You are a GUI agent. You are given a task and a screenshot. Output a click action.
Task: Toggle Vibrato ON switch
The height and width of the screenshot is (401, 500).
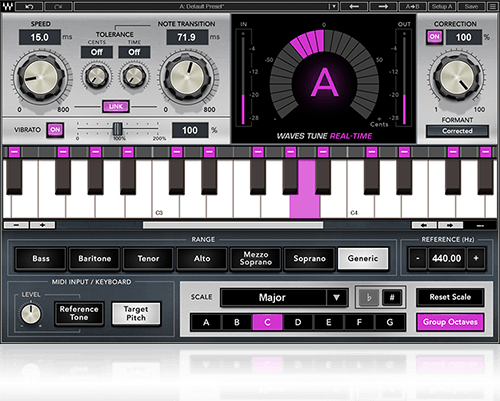[55, 130]
